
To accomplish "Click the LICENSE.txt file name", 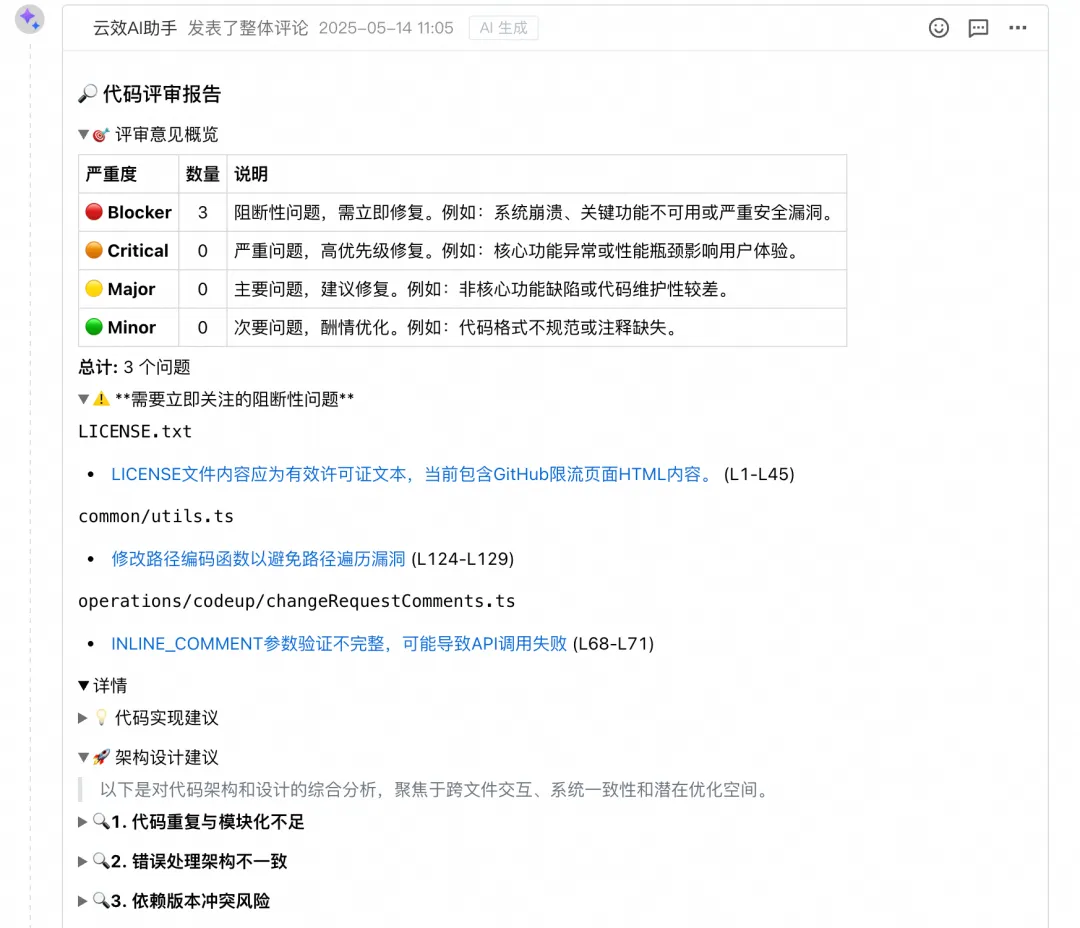I will point(135,431).
